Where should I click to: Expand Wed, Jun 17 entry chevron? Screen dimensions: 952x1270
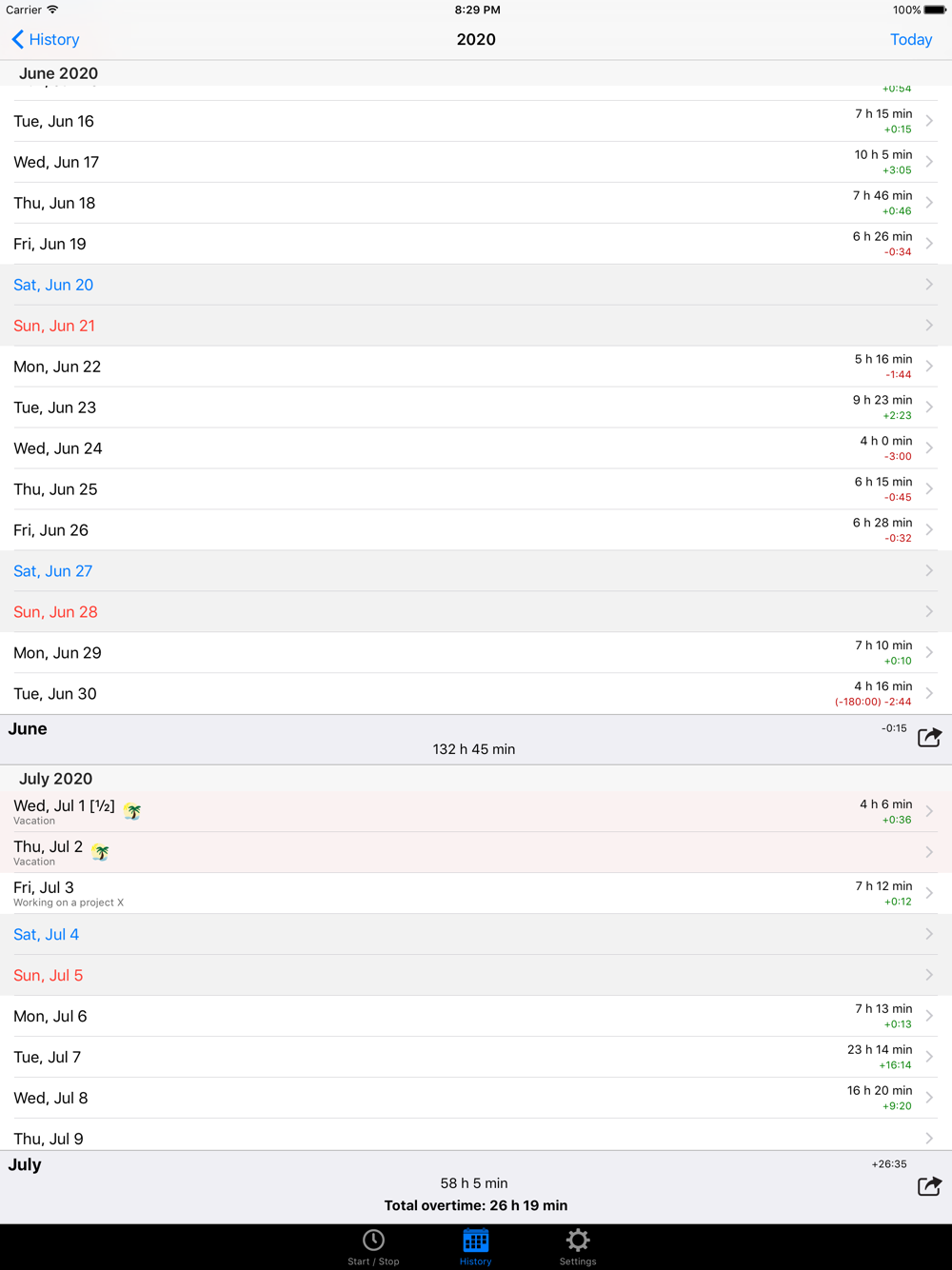click(x=929, y=162)
